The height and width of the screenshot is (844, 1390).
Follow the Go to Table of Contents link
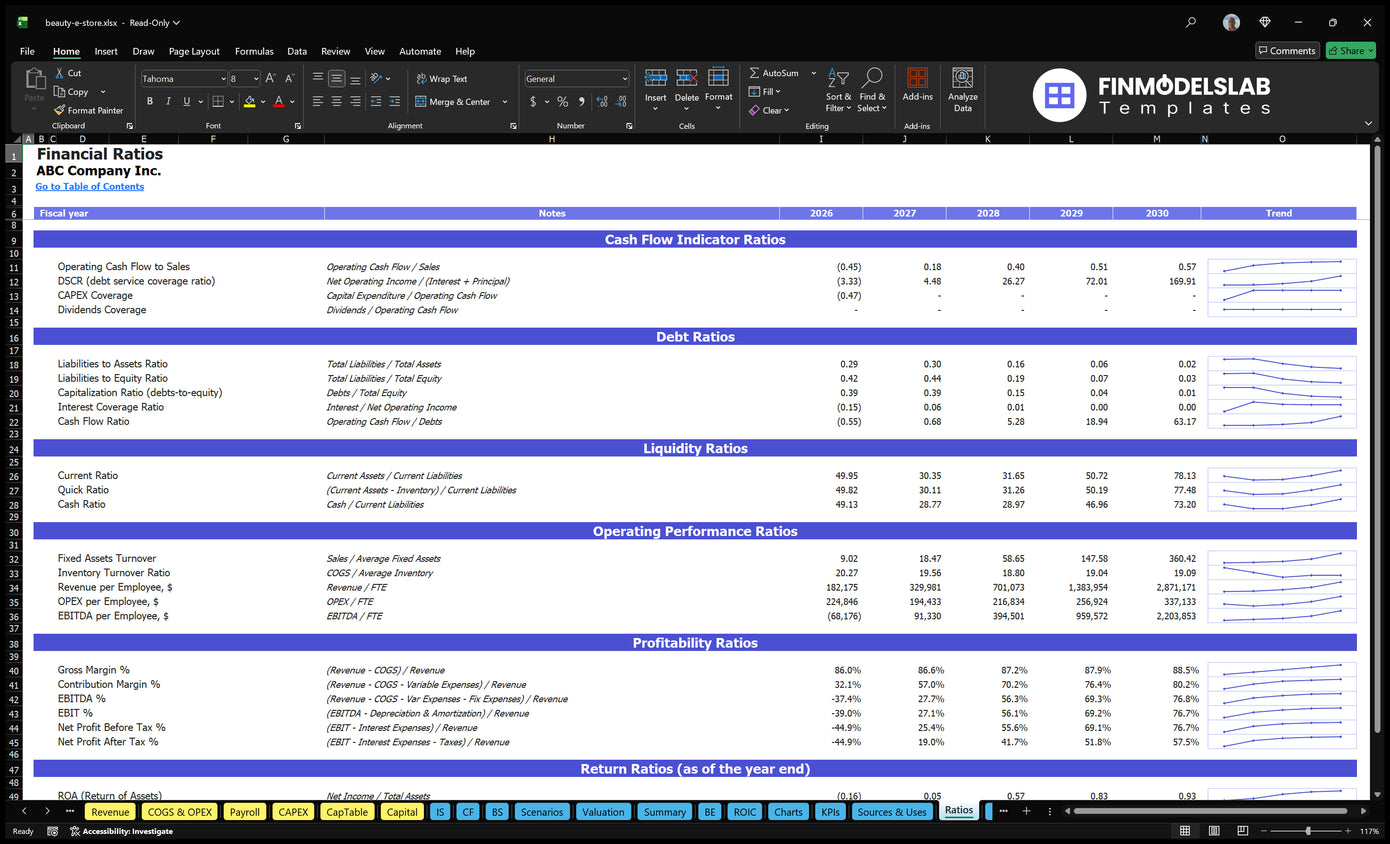(x=89, y=187)
